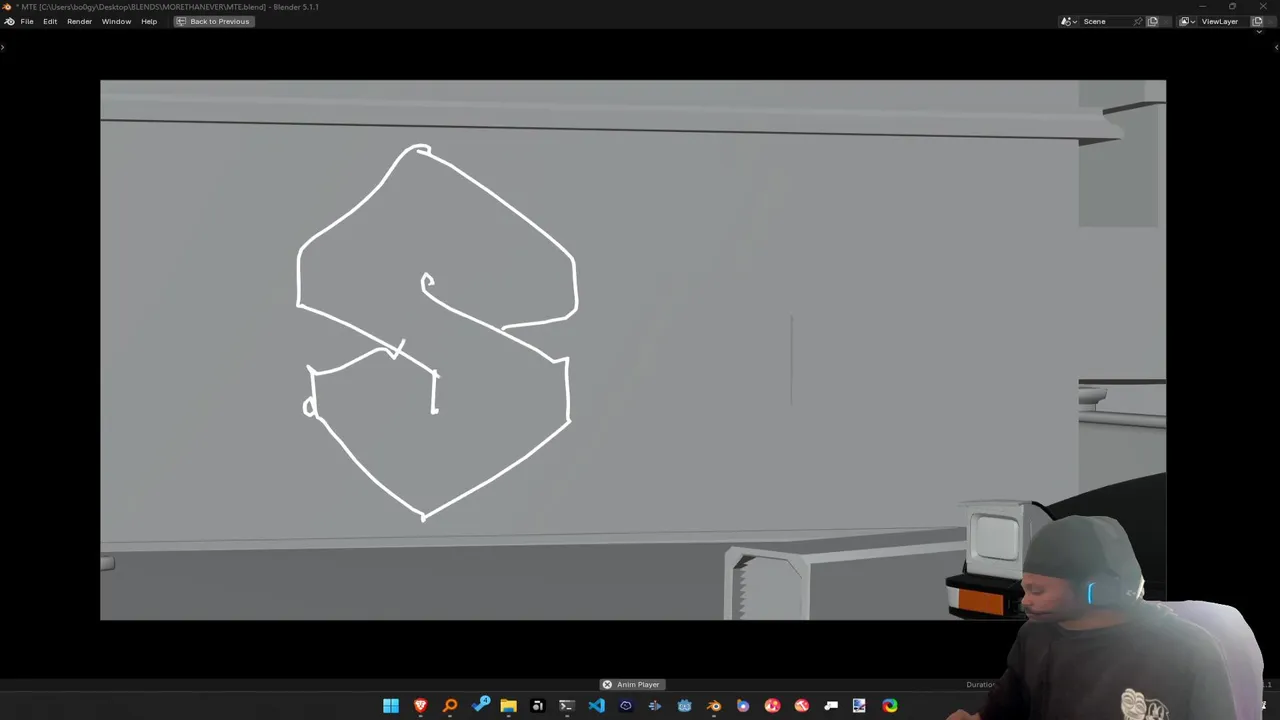Open the Window menu

pos(116,21)
